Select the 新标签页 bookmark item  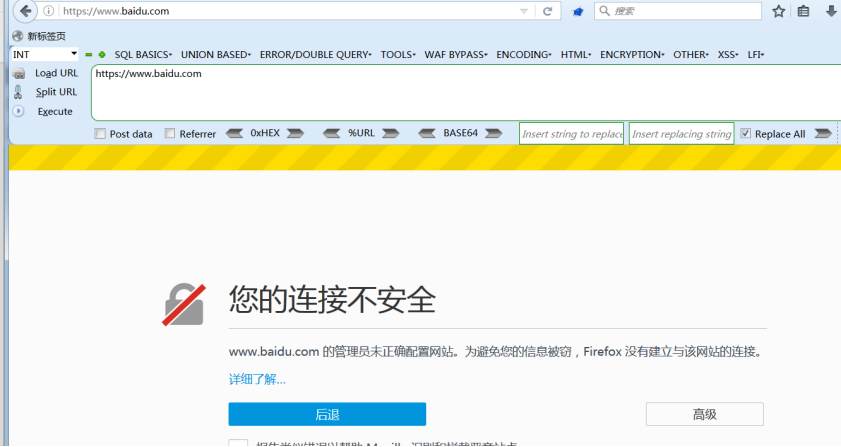coord(40,36)
